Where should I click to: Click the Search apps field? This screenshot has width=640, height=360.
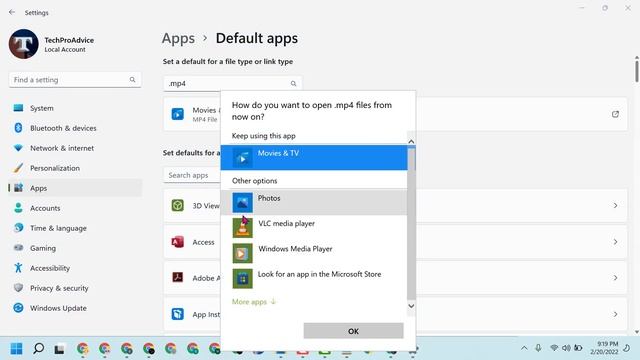(192, 175)
